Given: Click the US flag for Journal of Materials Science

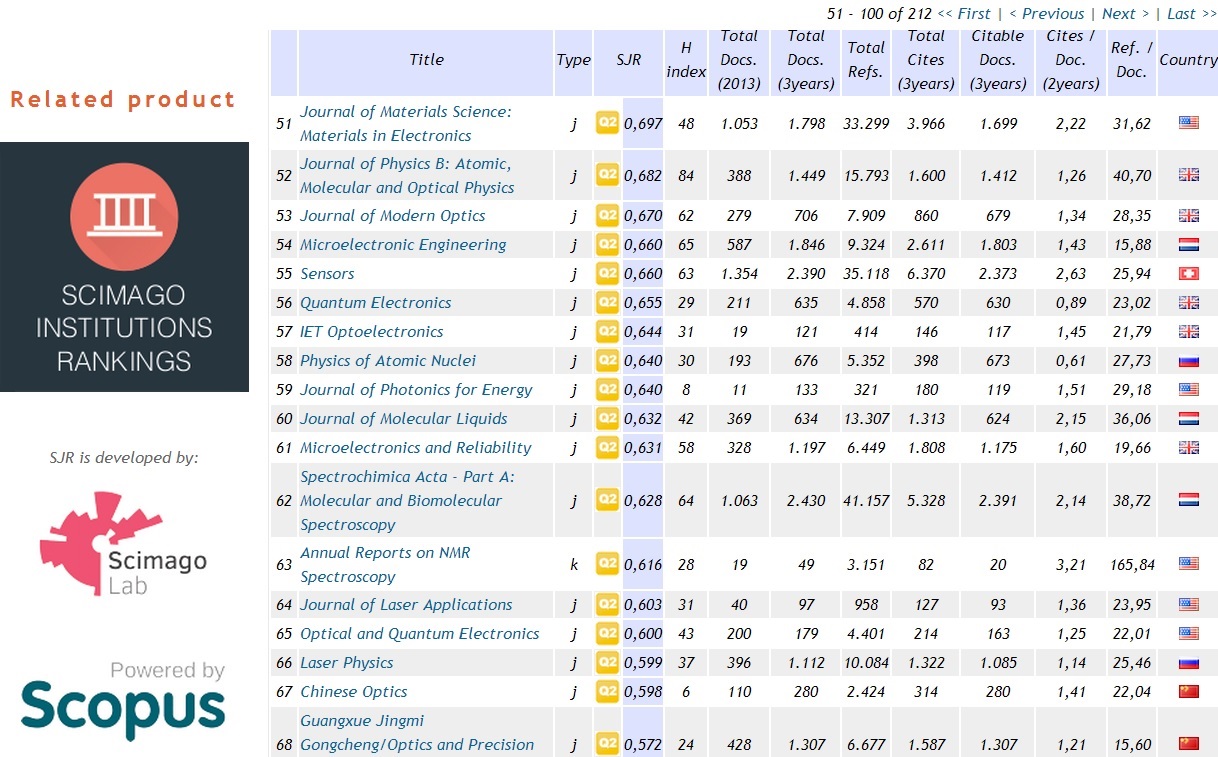Looking at the screenshot, I should (1188, 123).
